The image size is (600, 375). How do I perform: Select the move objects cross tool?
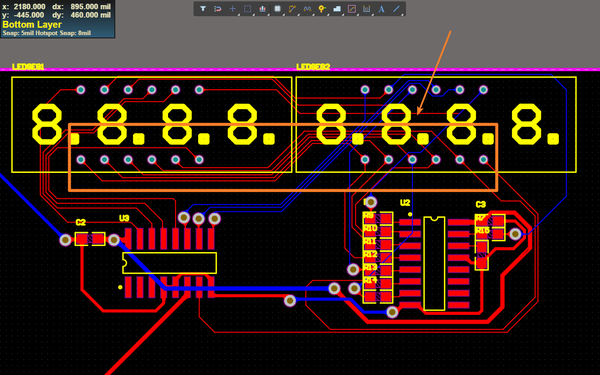tap(233, 9)
